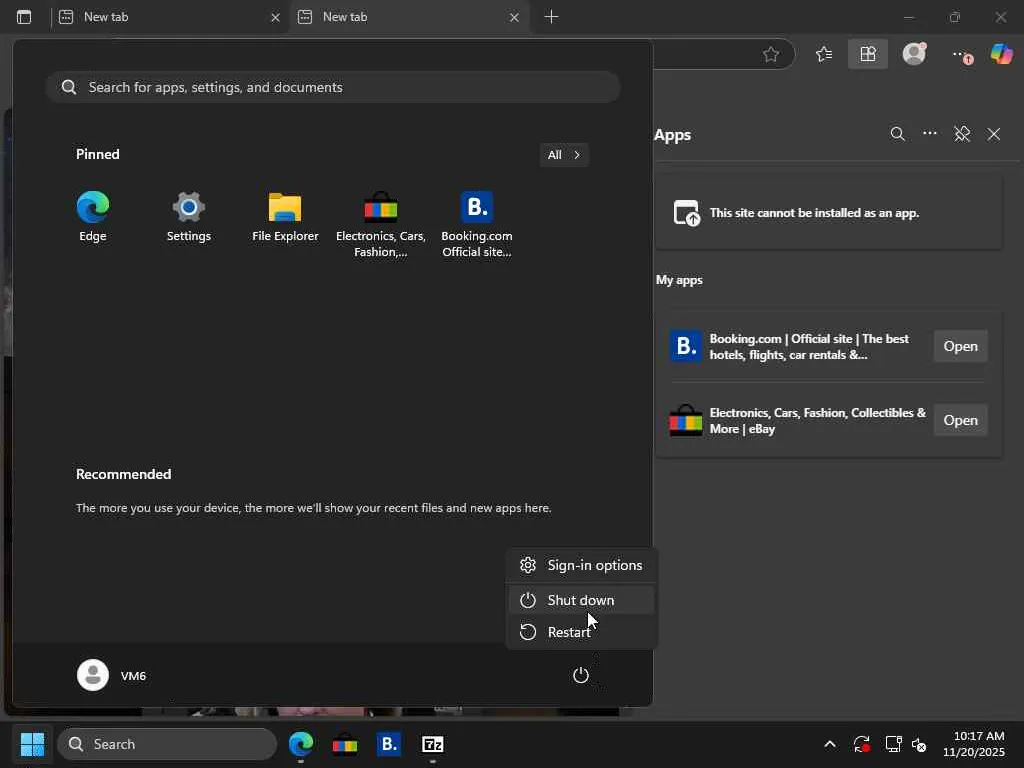Viewport: 1024px width, 768px height.
Task: Close the Apps pane
Action: [x=994, y=134]
